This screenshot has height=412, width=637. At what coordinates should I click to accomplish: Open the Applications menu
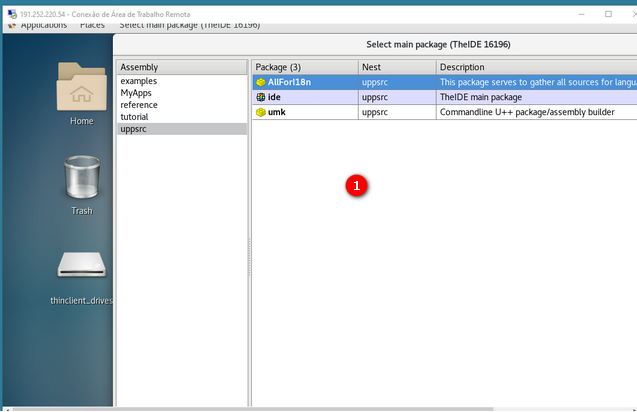pyautogui.click(x=43, y=25)
